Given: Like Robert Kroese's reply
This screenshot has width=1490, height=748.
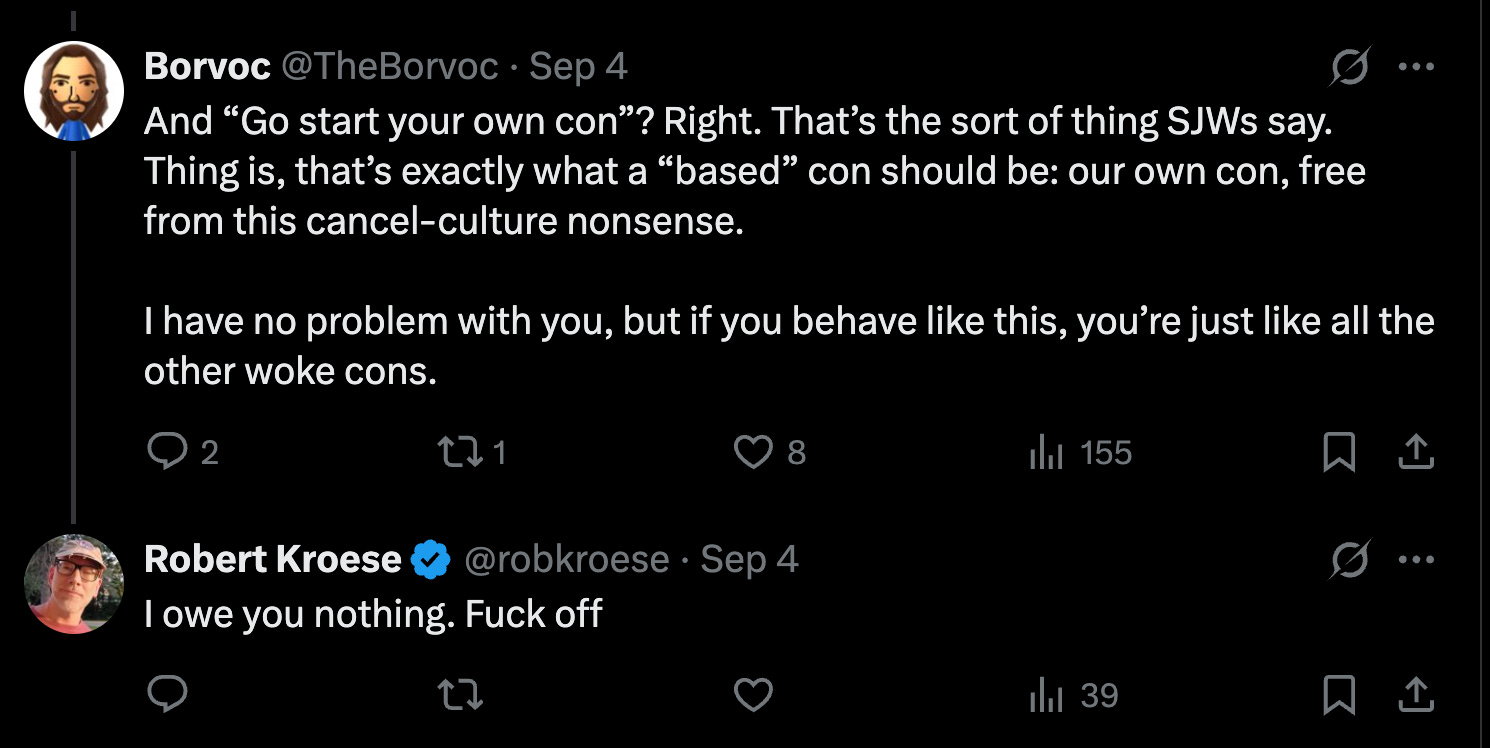Looking at the screenshot, I should coord(752,695).
